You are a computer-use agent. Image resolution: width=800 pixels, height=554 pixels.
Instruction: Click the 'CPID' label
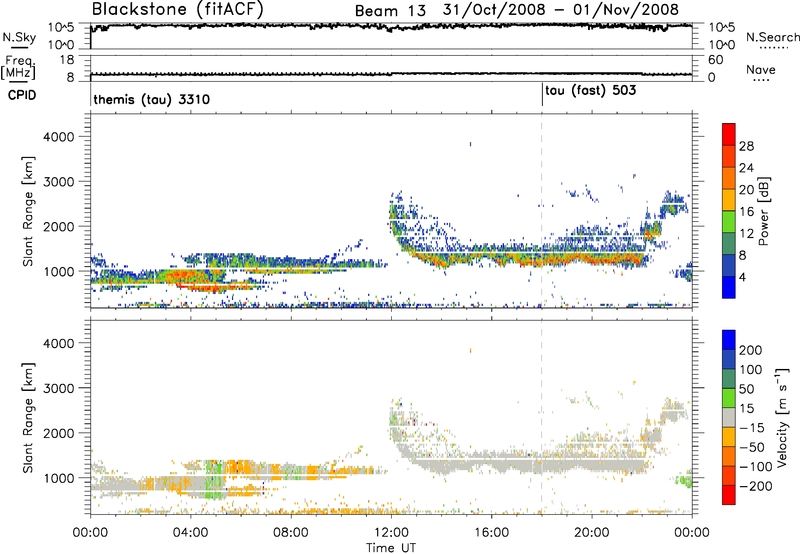22,95
